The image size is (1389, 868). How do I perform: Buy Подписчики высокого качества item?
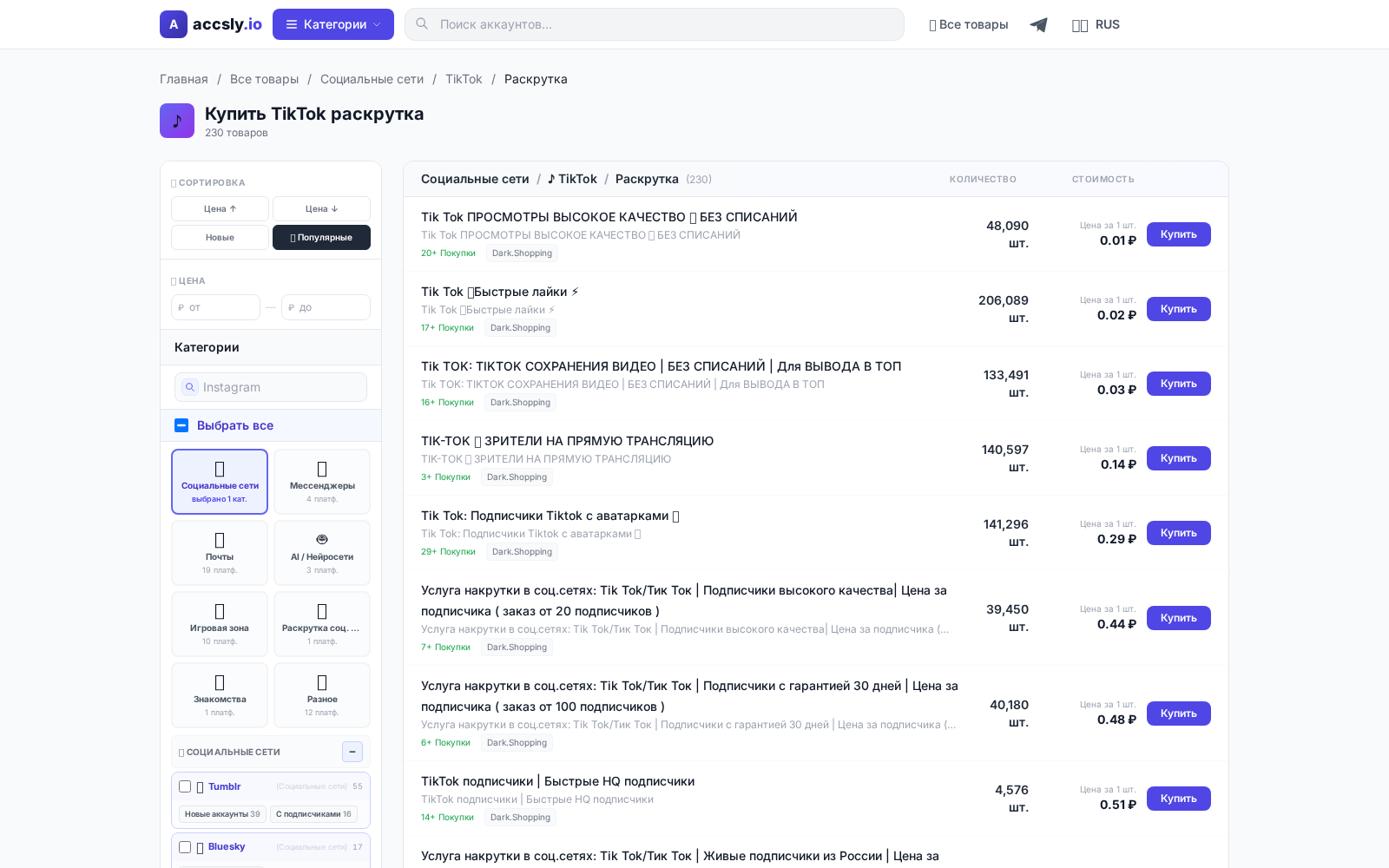pos(1179,618)
